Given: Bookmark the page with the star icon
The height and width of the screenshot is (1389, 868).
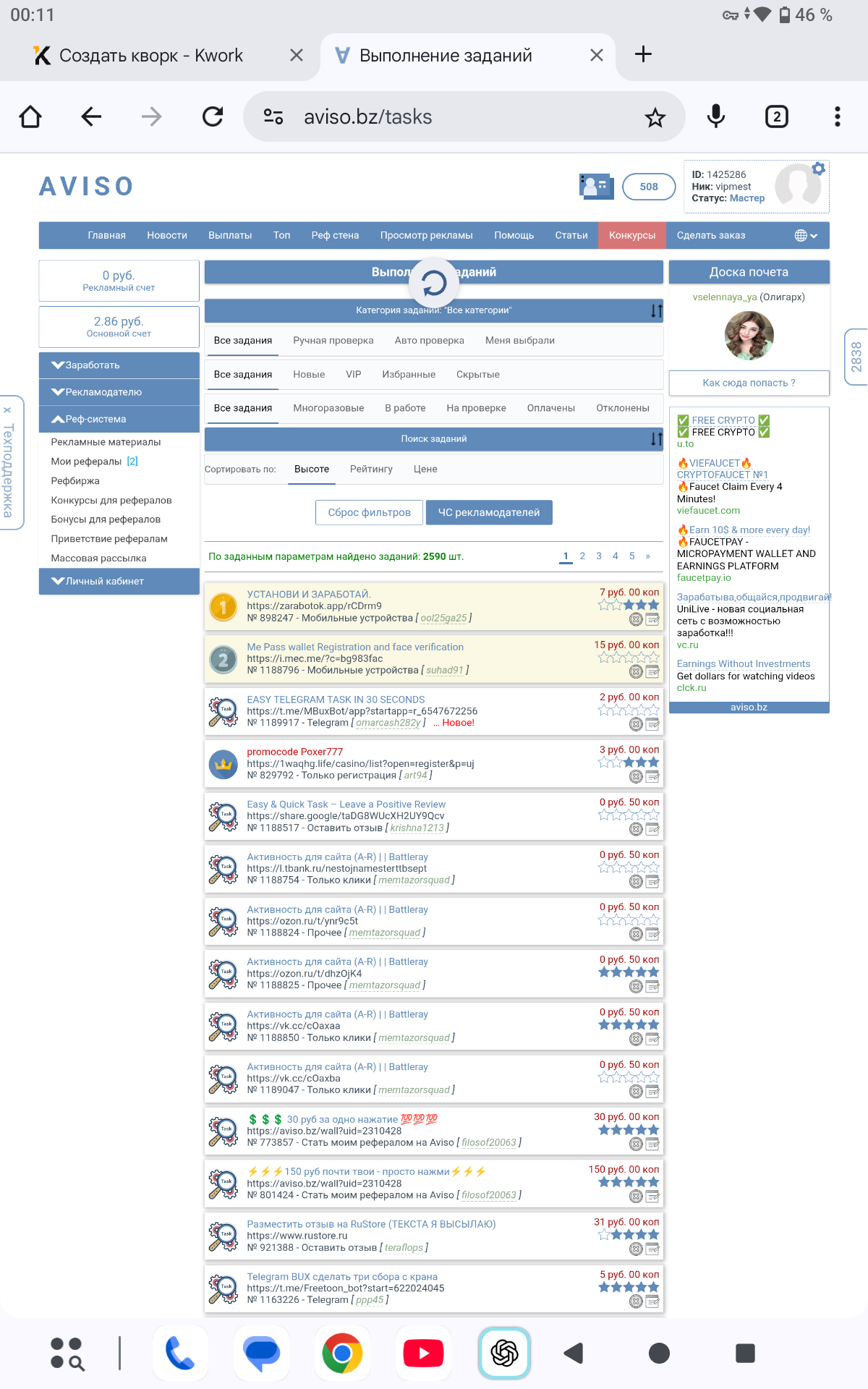Looking at the screenshot, I should 655,117.
